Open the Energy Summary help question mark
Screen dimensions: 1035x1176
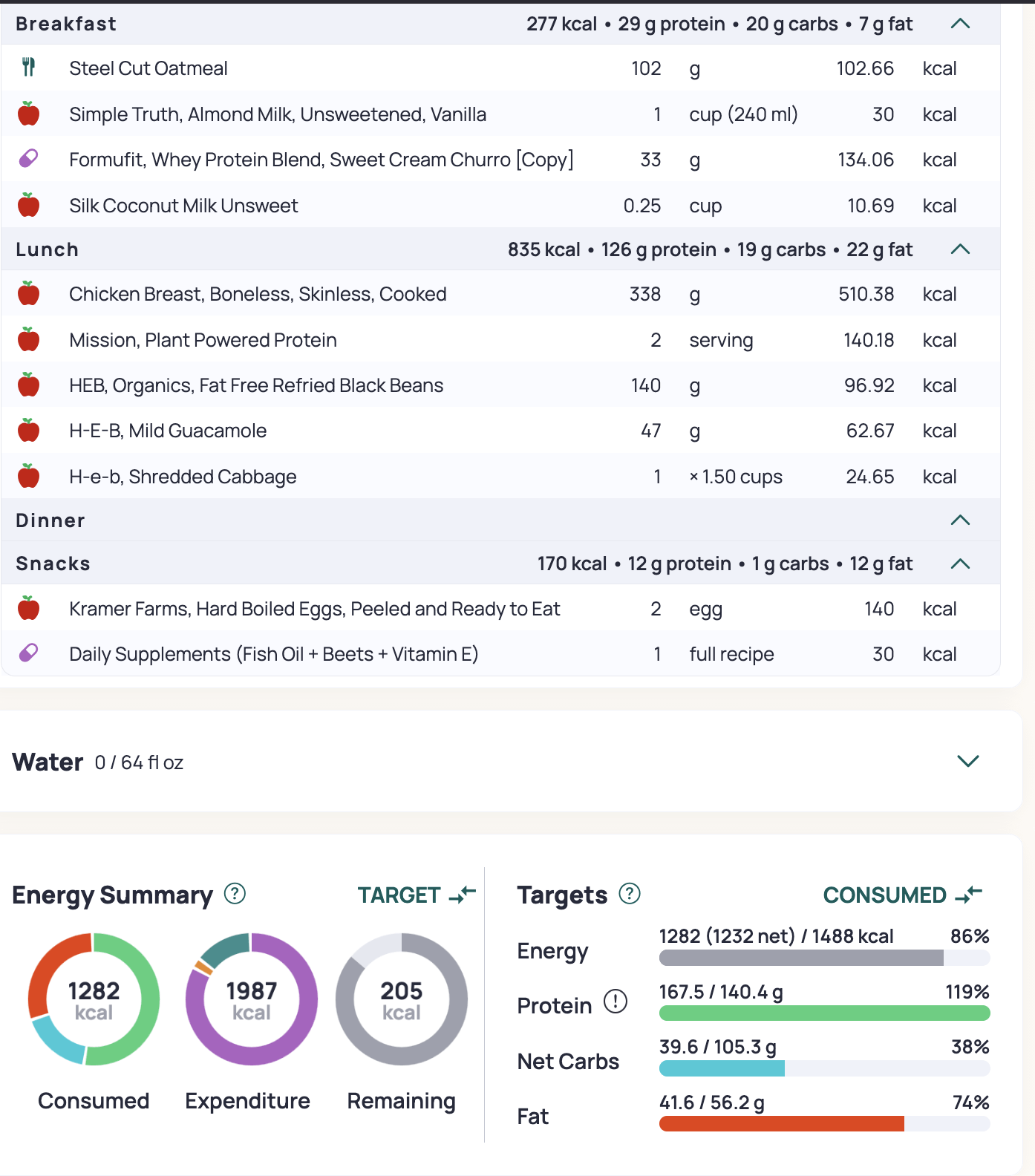tap(235, 894)
